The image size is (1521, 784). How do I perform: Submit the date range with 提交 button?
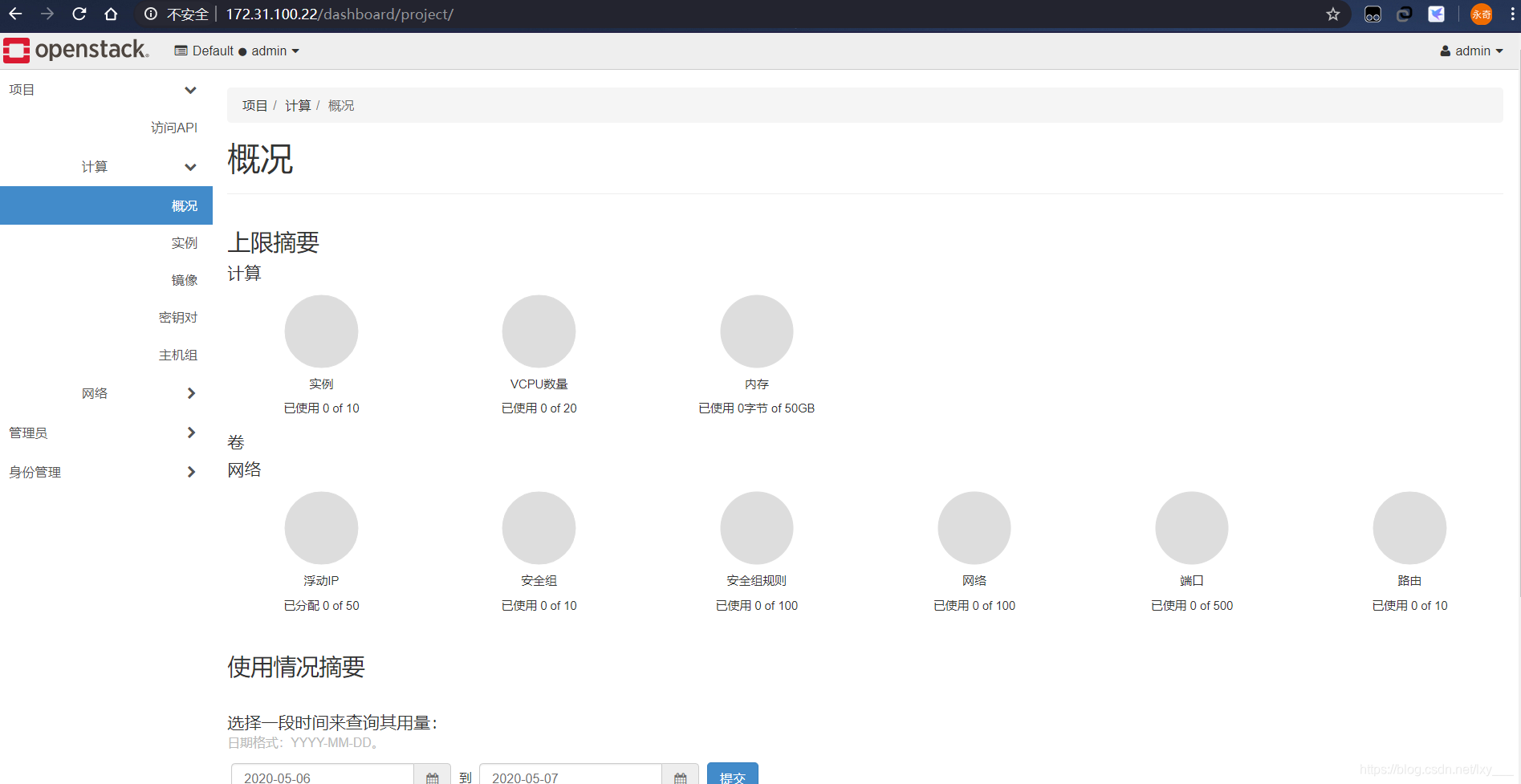tap(733, 775)
